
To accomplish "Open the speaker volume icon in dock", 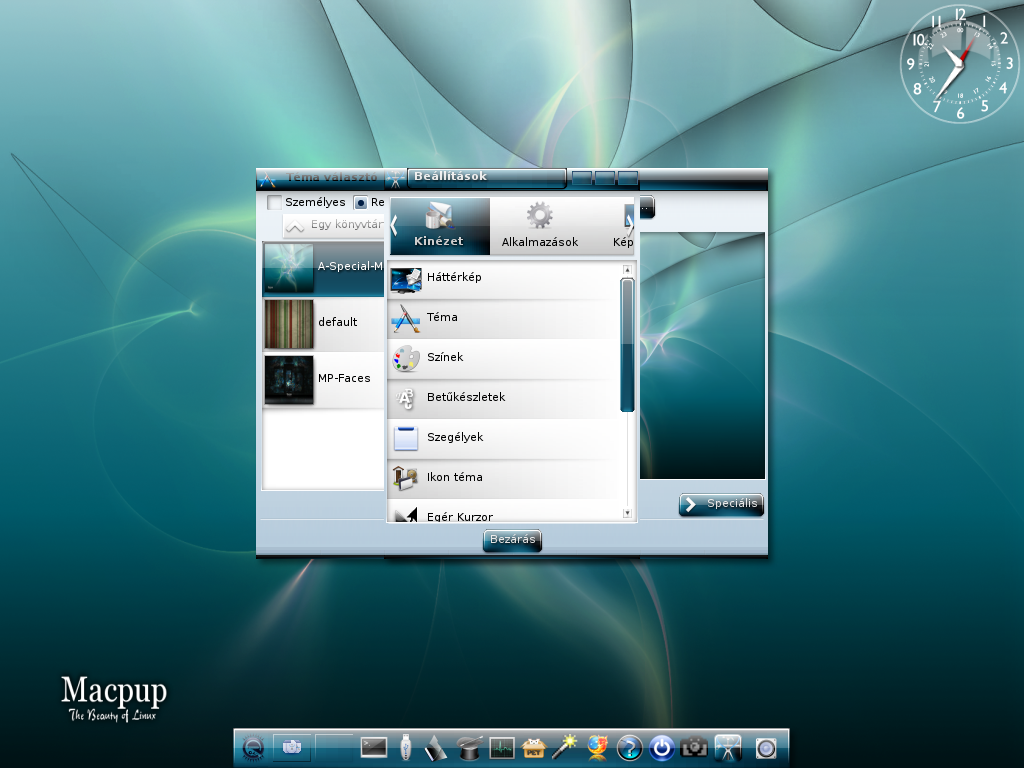I will tap(765, 748).
